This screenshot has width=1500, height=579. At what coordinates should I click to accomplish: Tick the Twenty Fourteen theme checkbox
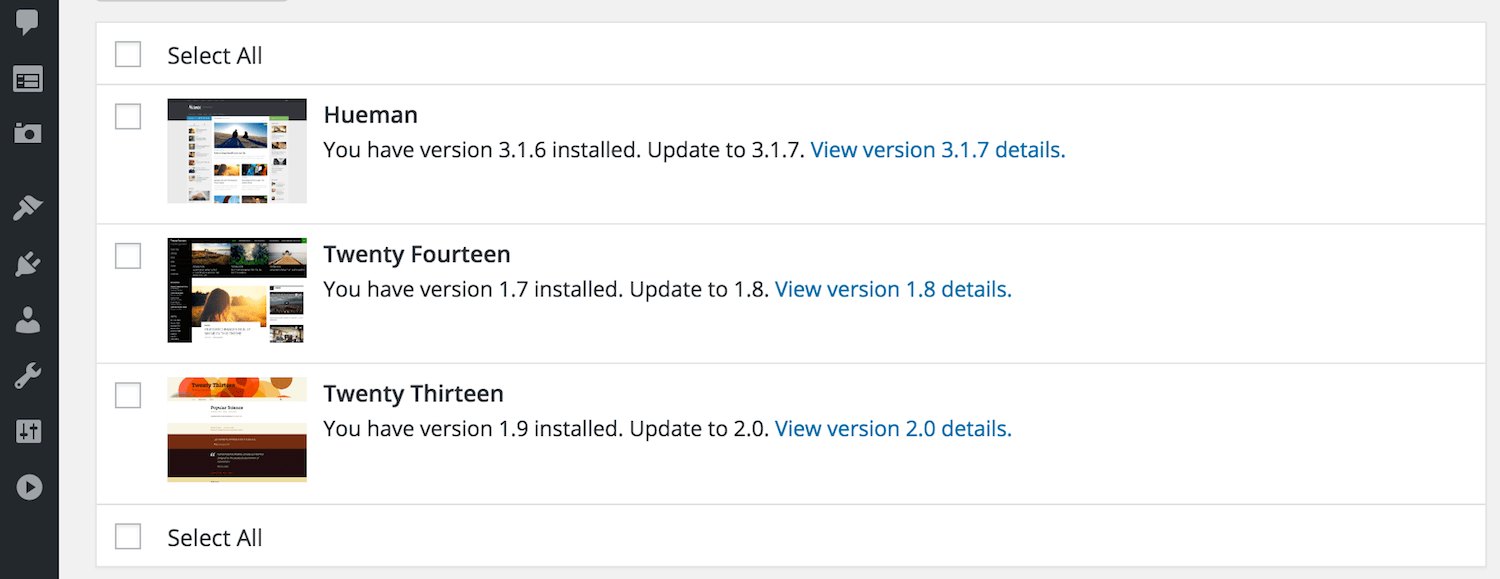(x=128, y=256)
